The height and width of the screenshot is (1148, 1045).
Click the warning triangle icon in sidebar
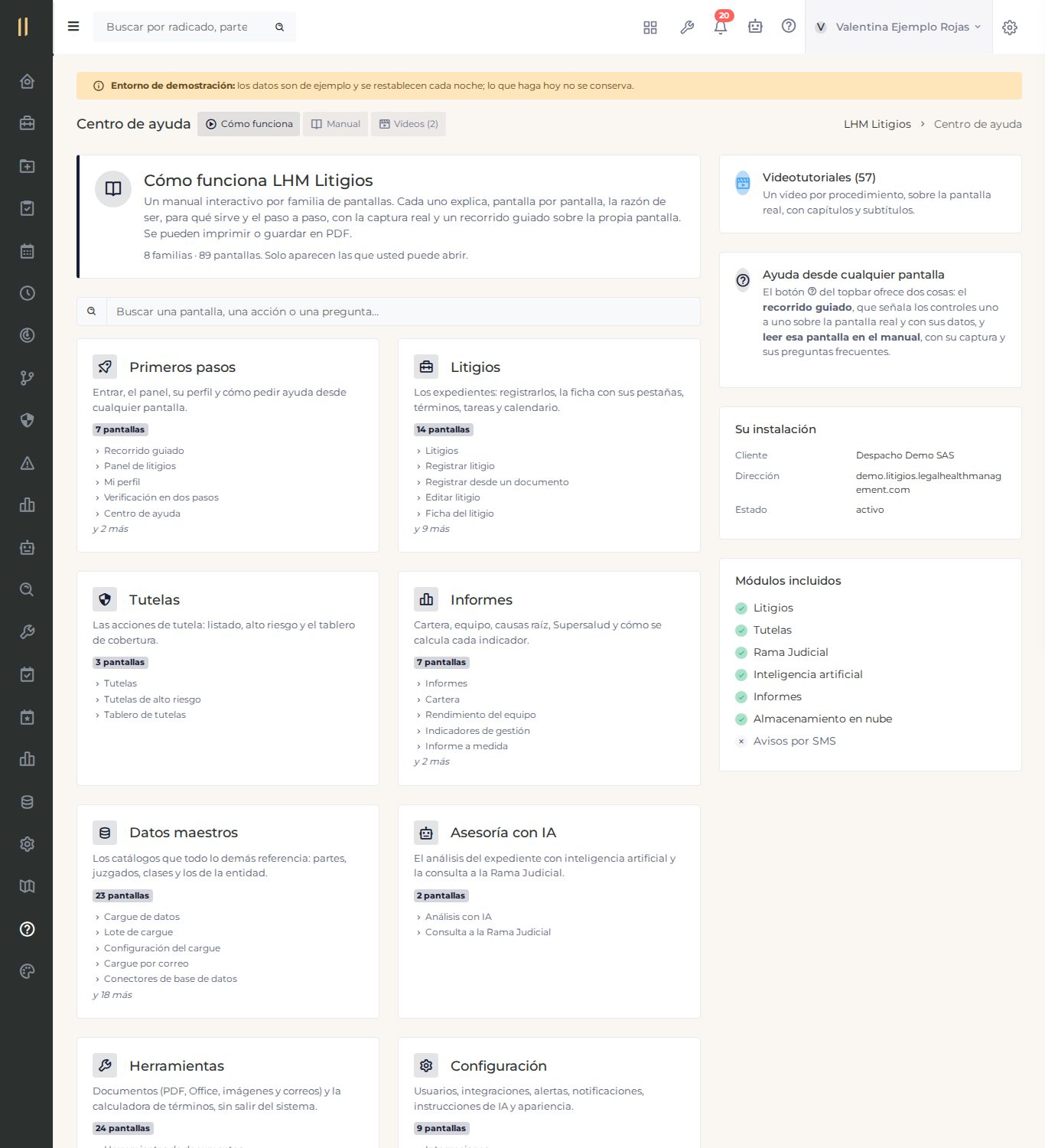coord(27,463)
